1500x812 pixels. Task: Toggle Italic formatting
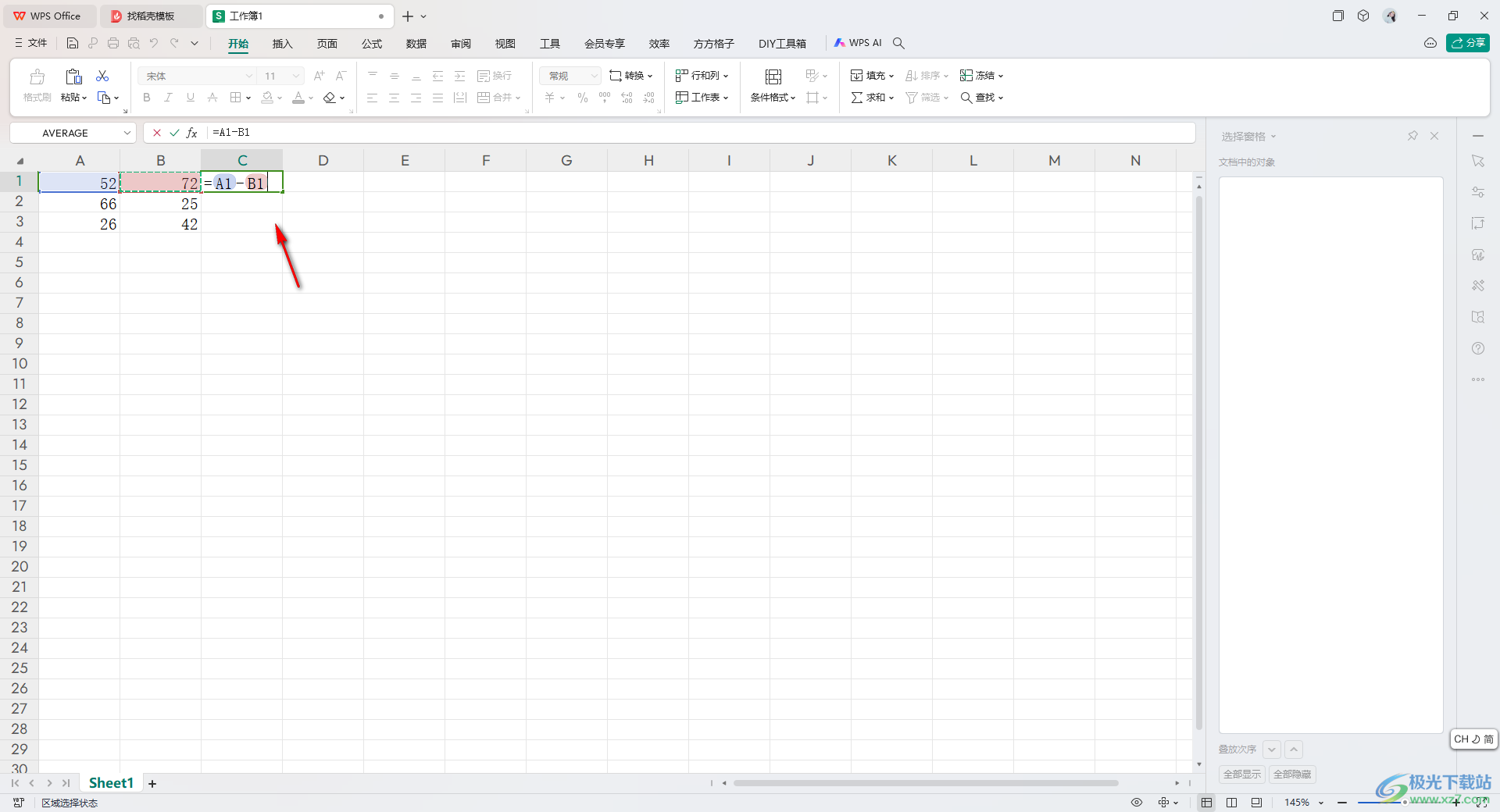click(168, 98)
